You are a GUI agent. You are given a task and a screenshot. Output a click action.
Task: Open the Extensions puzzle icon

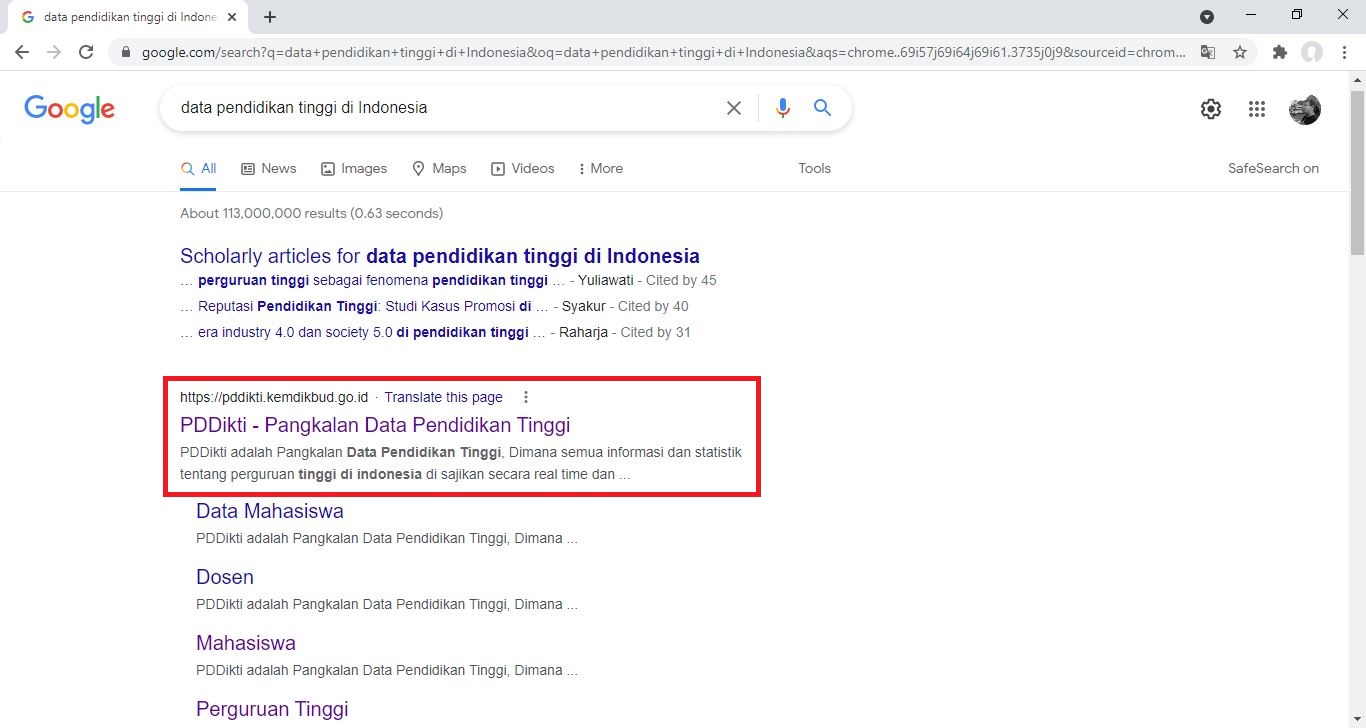[x=1280, y=52]
